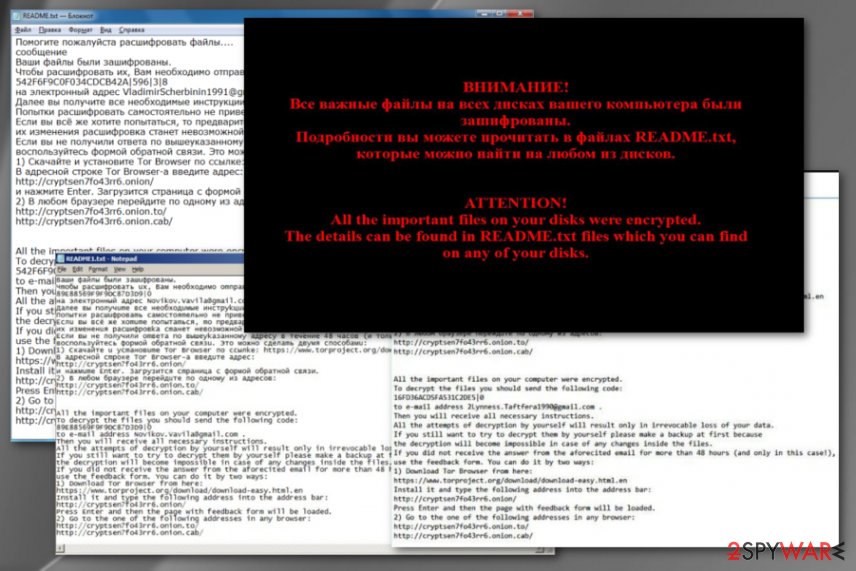Click 'http://cryptsen7fo43rr6.onion.cab/' in Блокнот window
The height and width of the screenshot is (571, 856).
click(x=94, y=222)
